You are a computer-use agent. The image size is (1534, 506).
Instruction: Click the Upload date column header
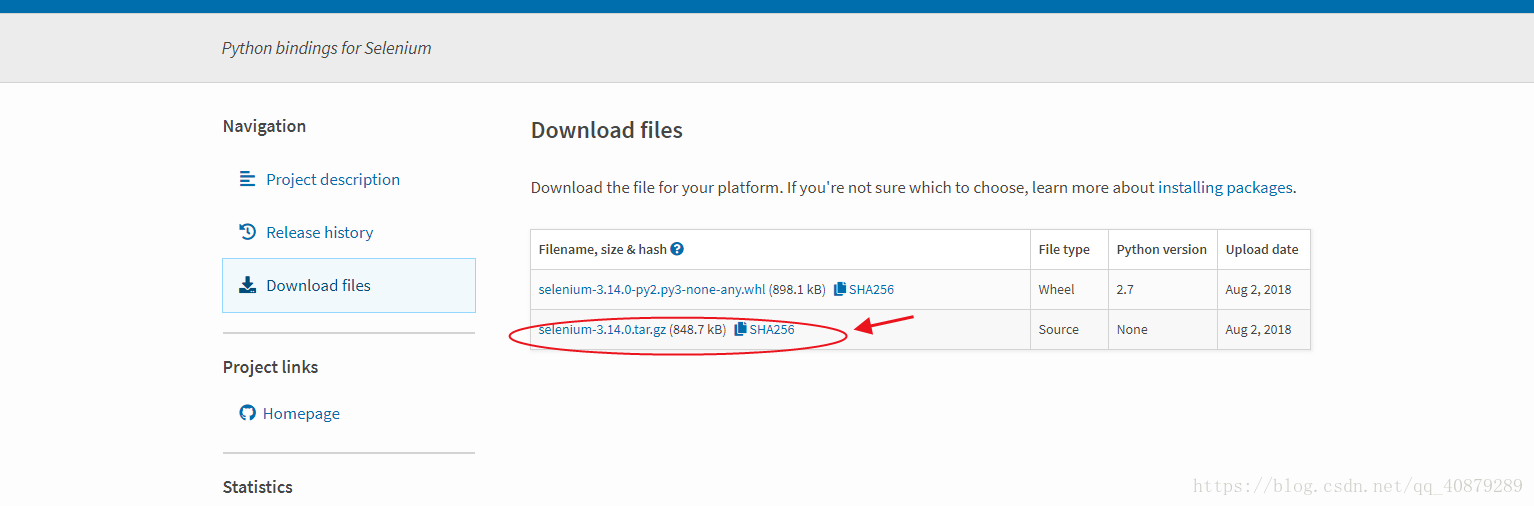point(1262,250)
